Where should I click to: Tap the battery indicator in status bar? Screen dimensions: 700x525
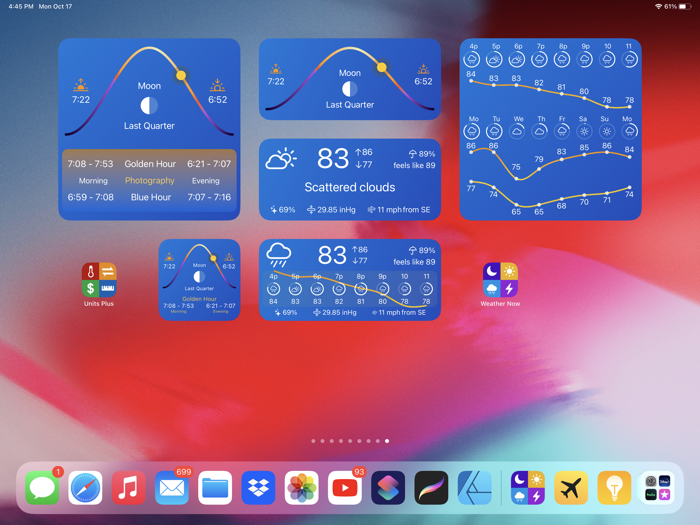coord(685,6)
